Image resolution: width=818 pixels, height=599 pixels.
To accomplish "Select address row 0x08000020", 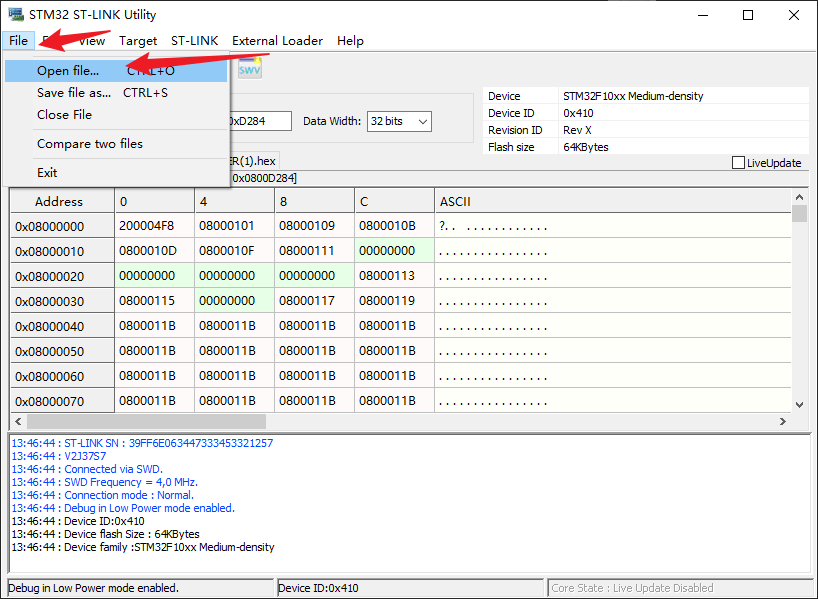I will click(62, 277).
